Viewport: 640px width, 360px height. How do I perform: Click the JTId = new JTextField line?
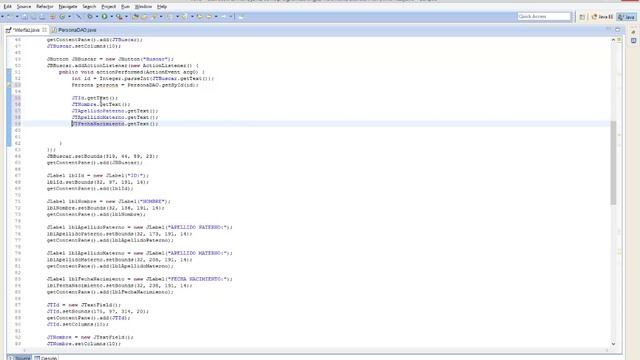(x=84, y=305)
